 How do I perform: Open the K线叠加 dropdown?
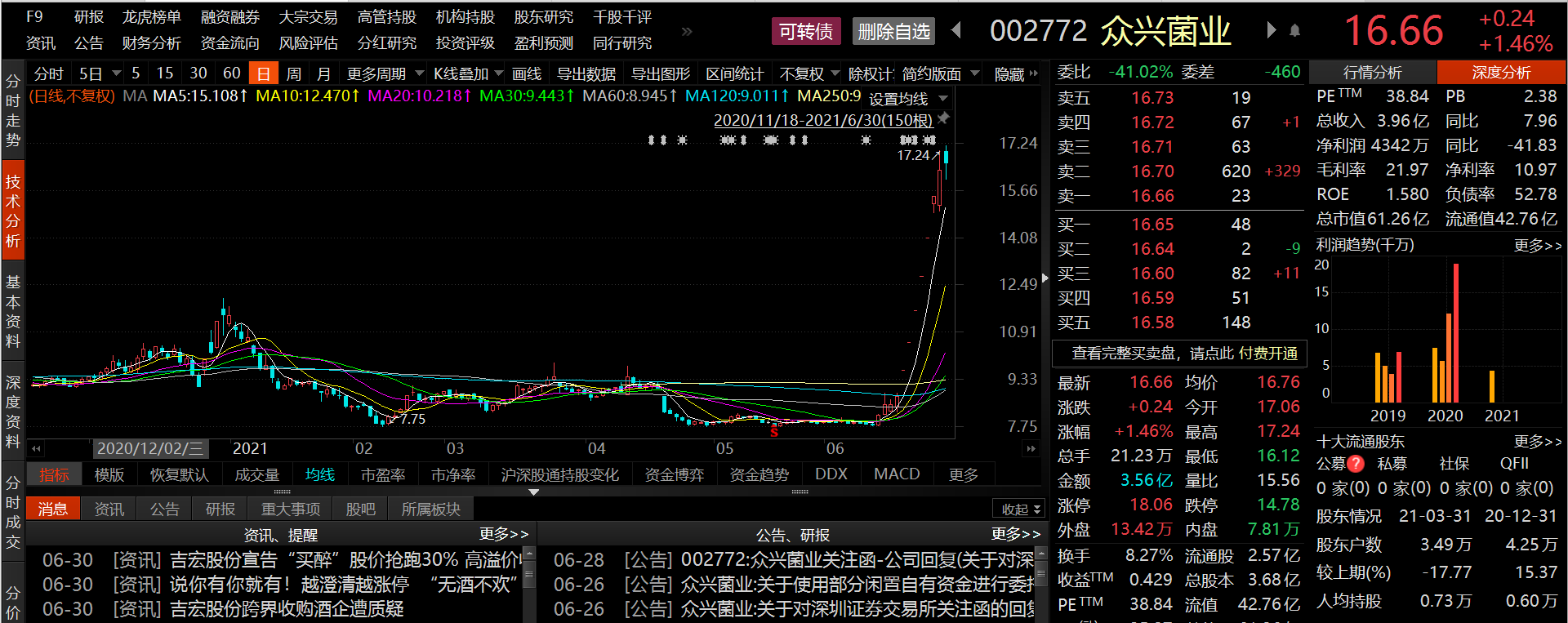pos(498,73)
